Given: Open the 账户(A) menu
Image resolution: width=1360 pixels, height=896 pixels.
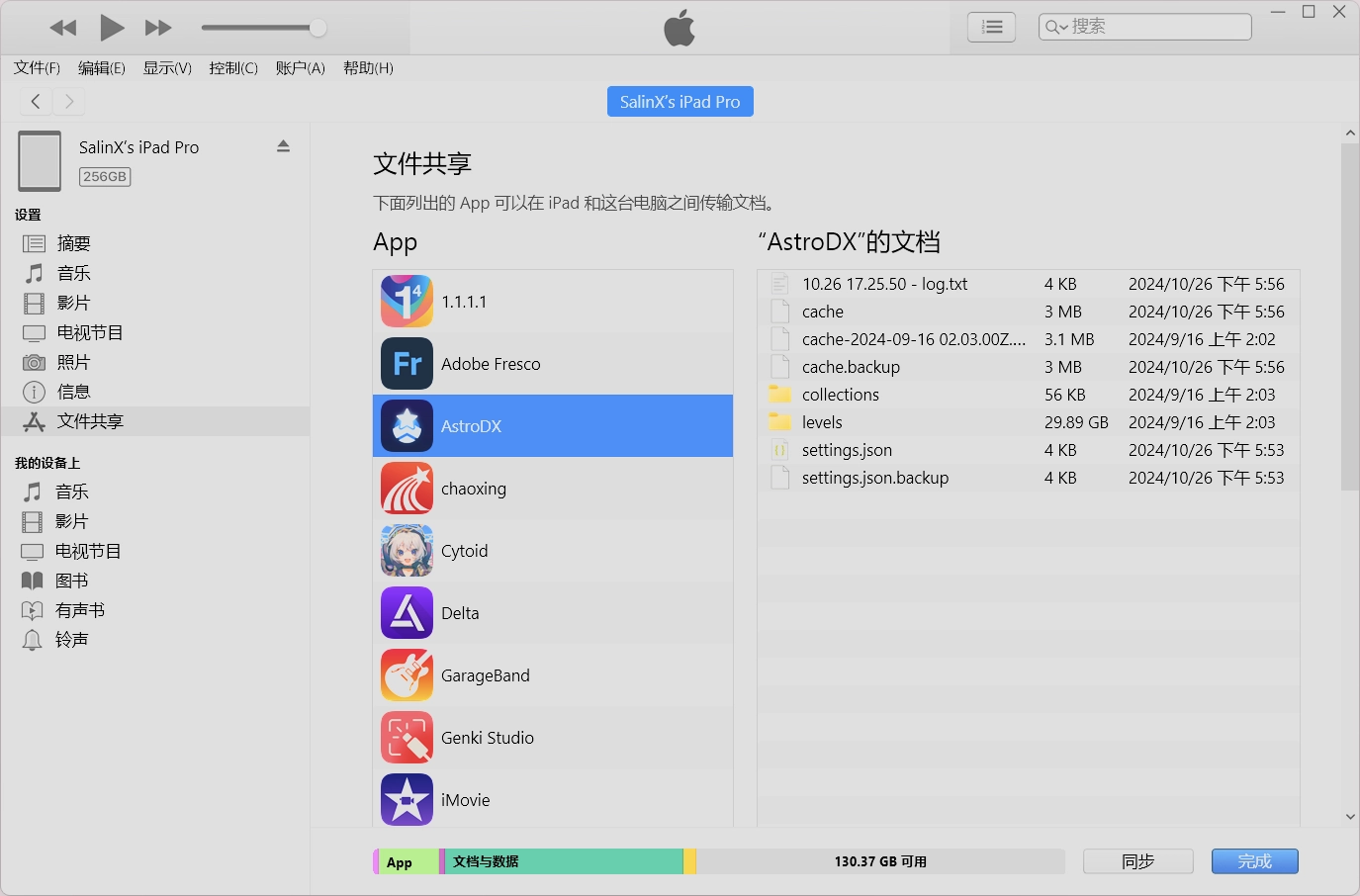Looking at the screenshot, I should (x=300, y=68).
